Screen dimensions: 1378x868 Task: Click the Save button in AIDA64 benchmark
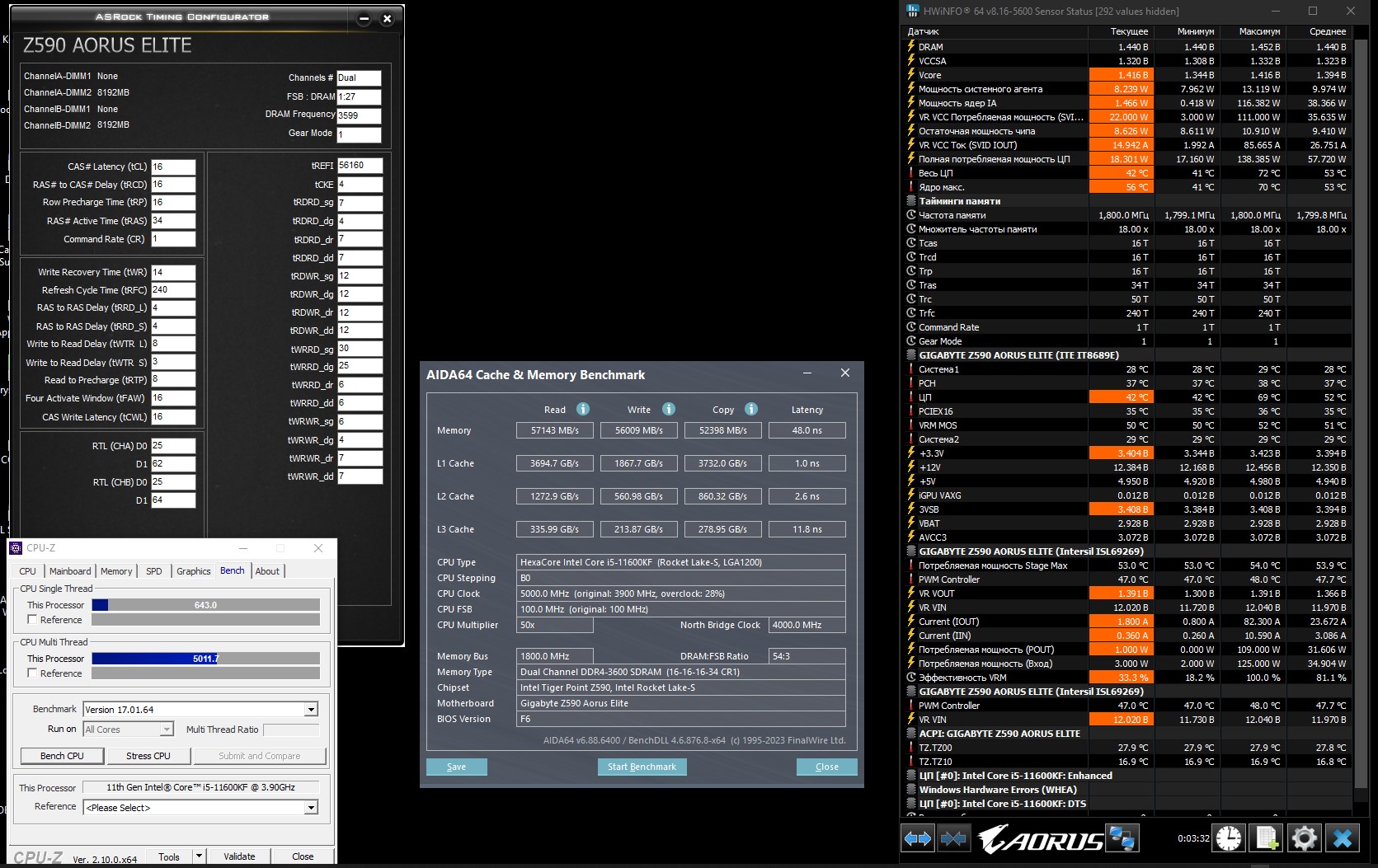click(x=456, y=767)
